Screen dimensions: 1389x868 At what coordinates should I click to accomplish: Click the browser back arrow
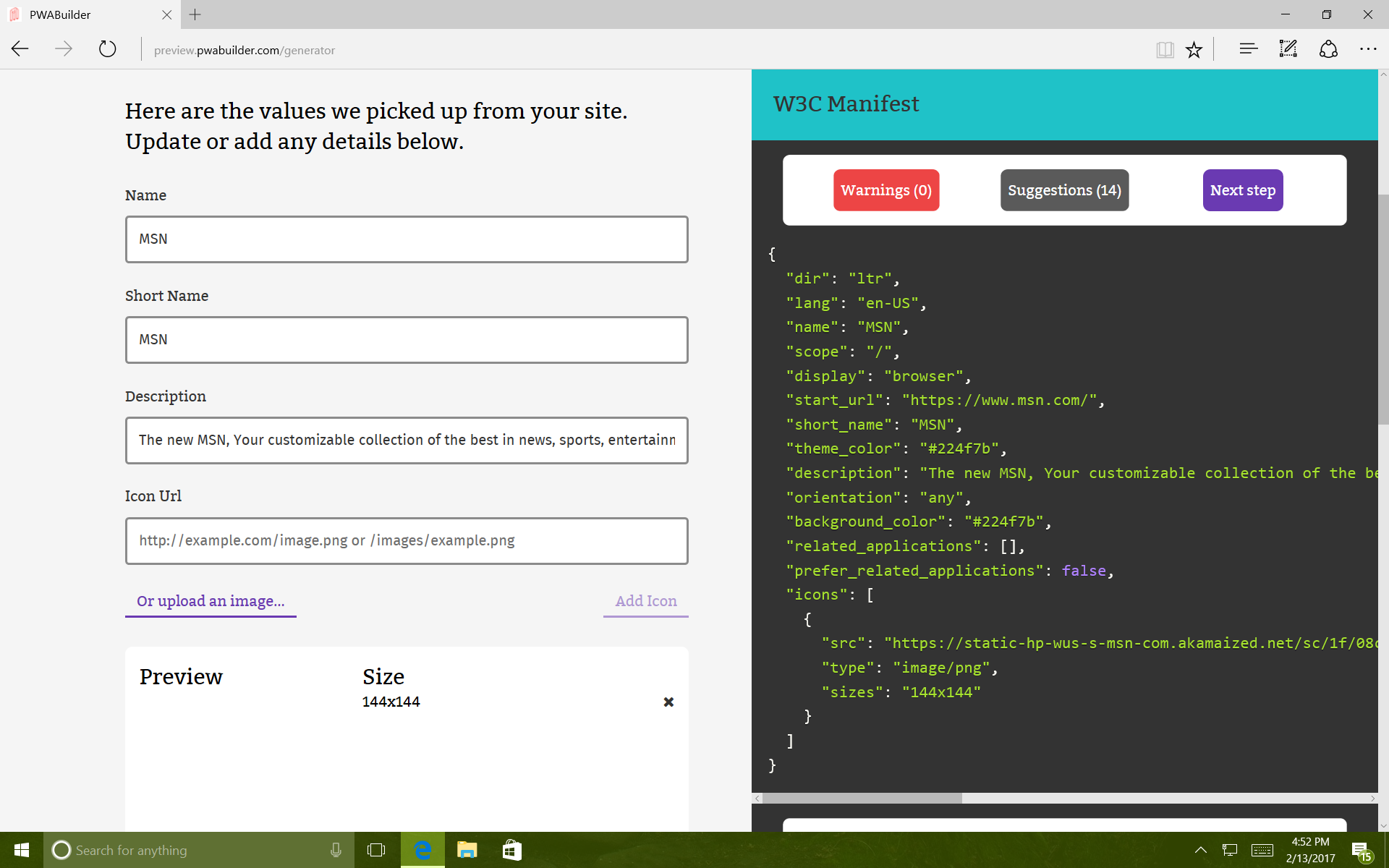pos(20,49)
